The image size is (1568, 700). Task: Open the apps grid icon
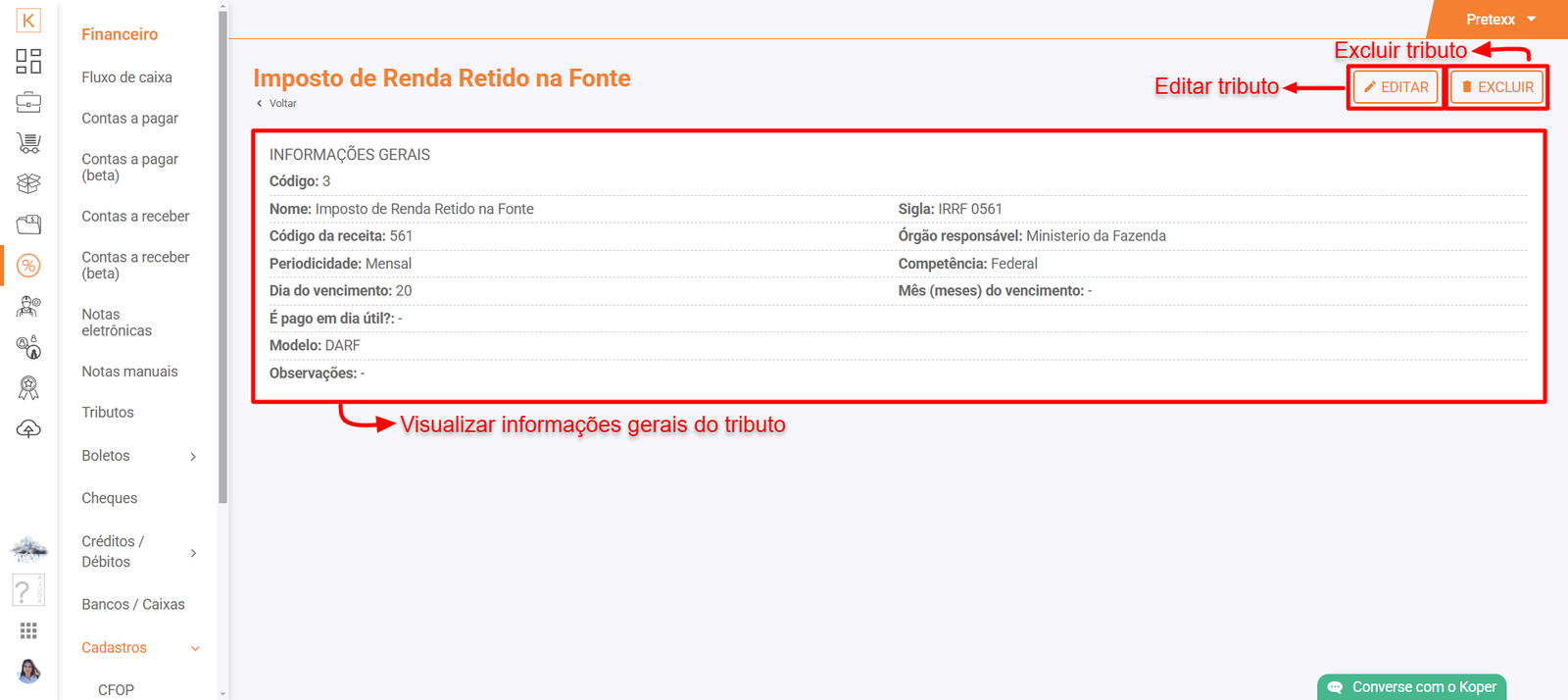(28, 630)
